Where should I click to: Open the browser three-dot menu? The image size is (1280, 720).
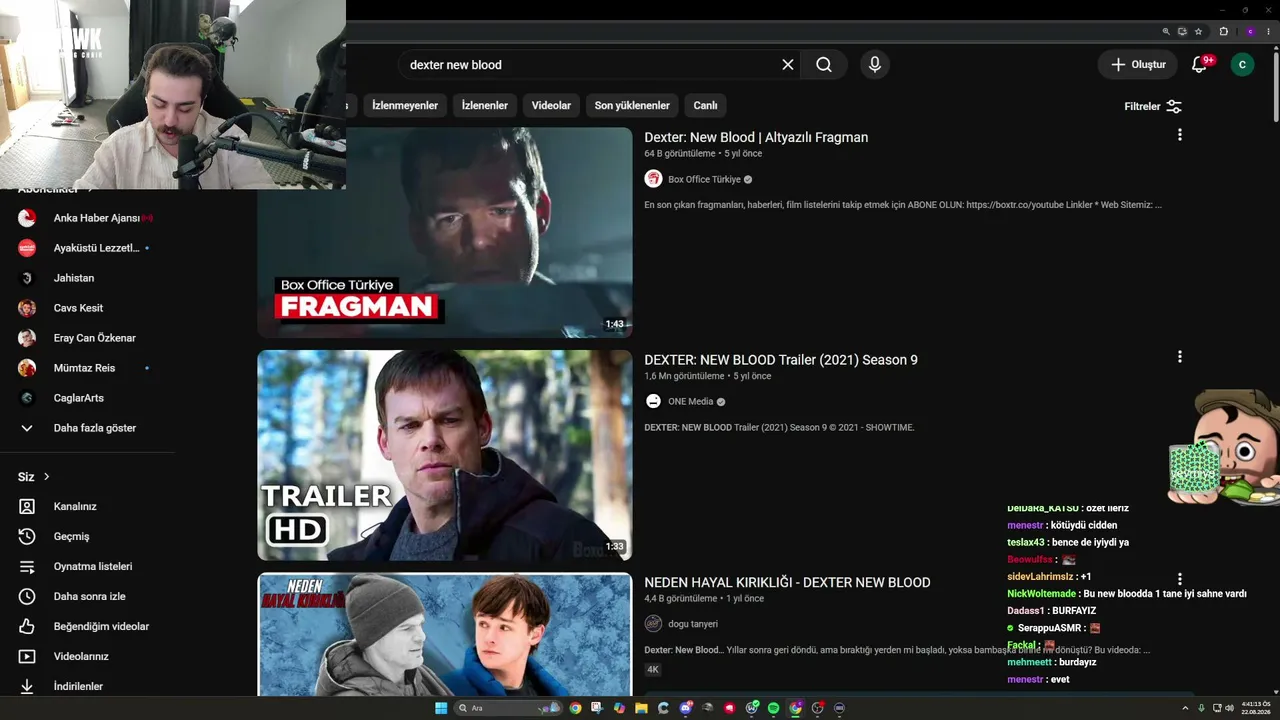tap(1268, 32)
